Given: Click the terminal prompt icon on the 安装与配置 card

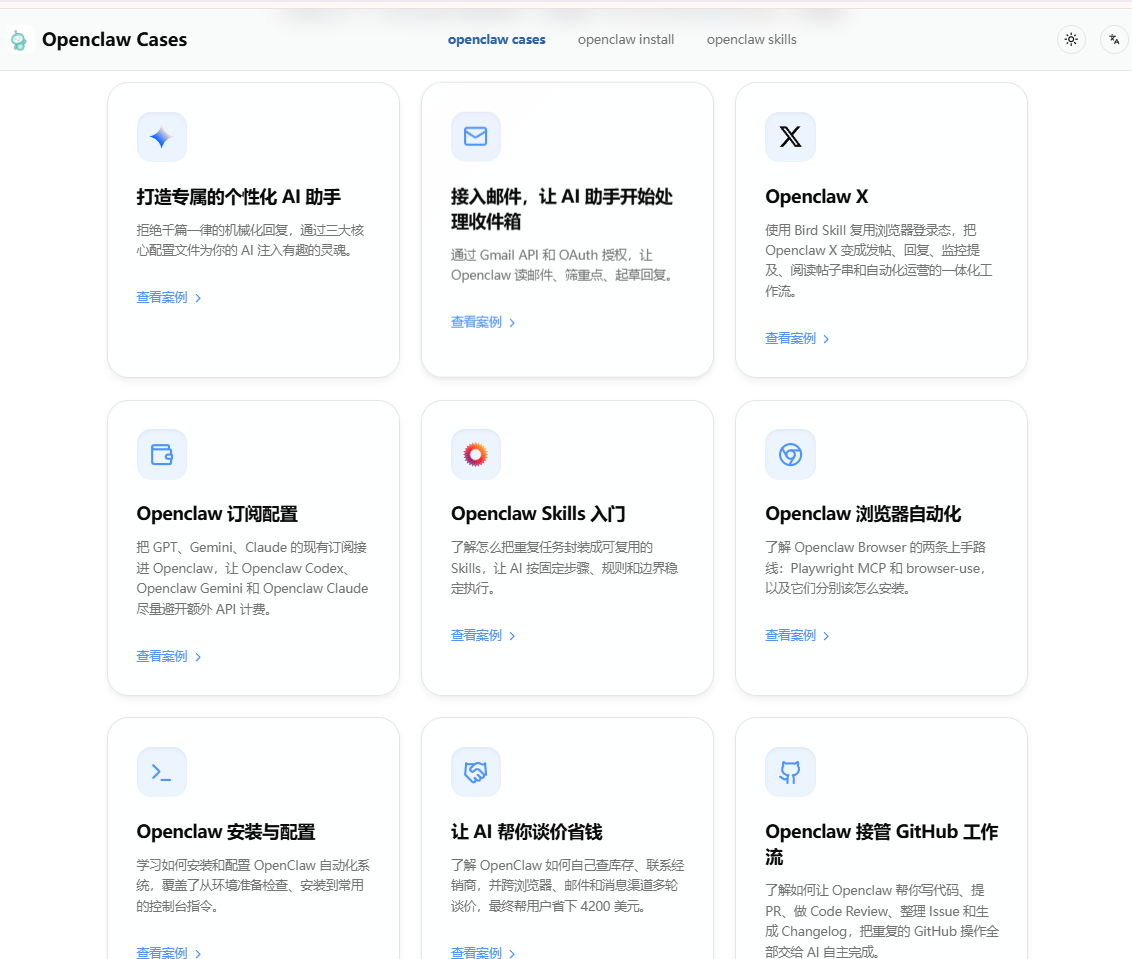Looking at the screenshot, I should (x=162, y=772).
